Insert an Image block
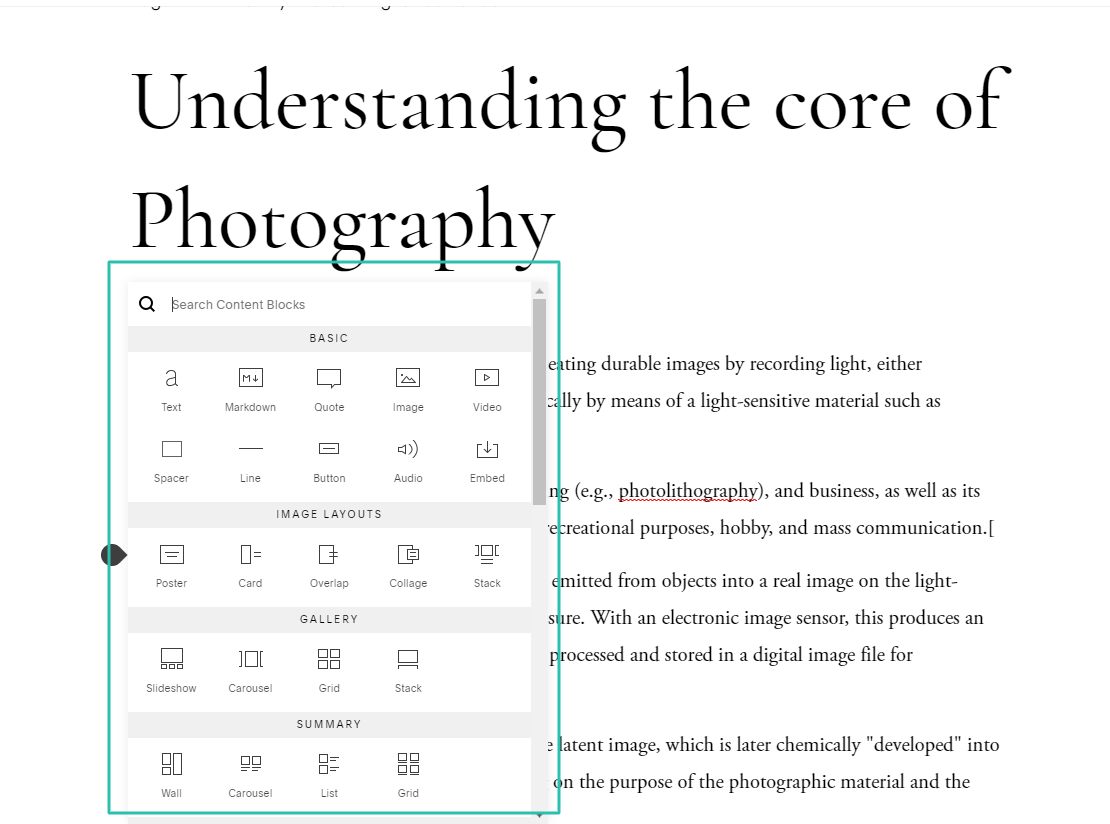 point(408,389)
